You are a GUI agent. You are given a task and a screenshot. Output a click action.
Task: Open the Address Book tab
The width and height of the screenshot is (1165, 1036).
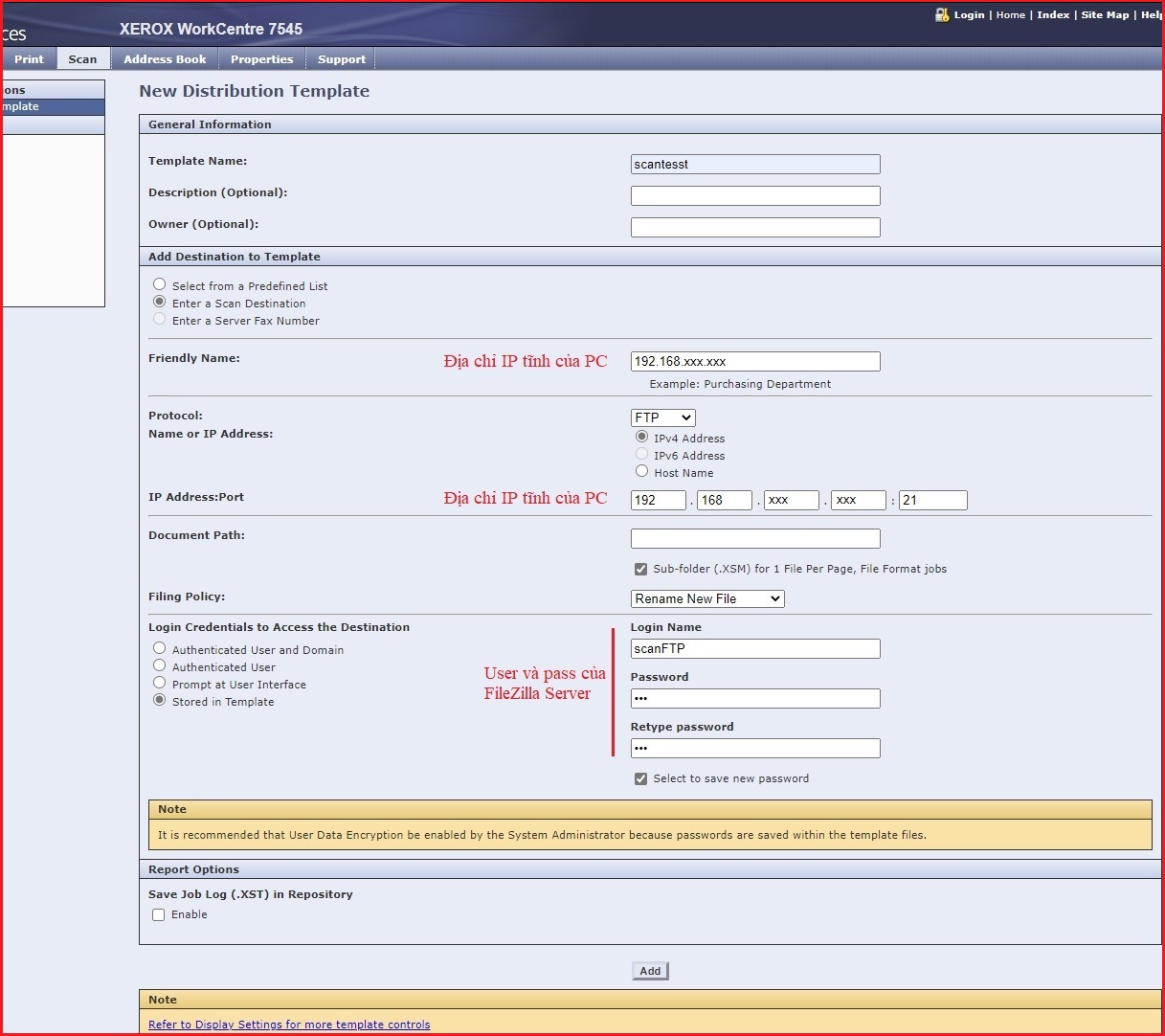pyautogui.click(x=165, y=59)
